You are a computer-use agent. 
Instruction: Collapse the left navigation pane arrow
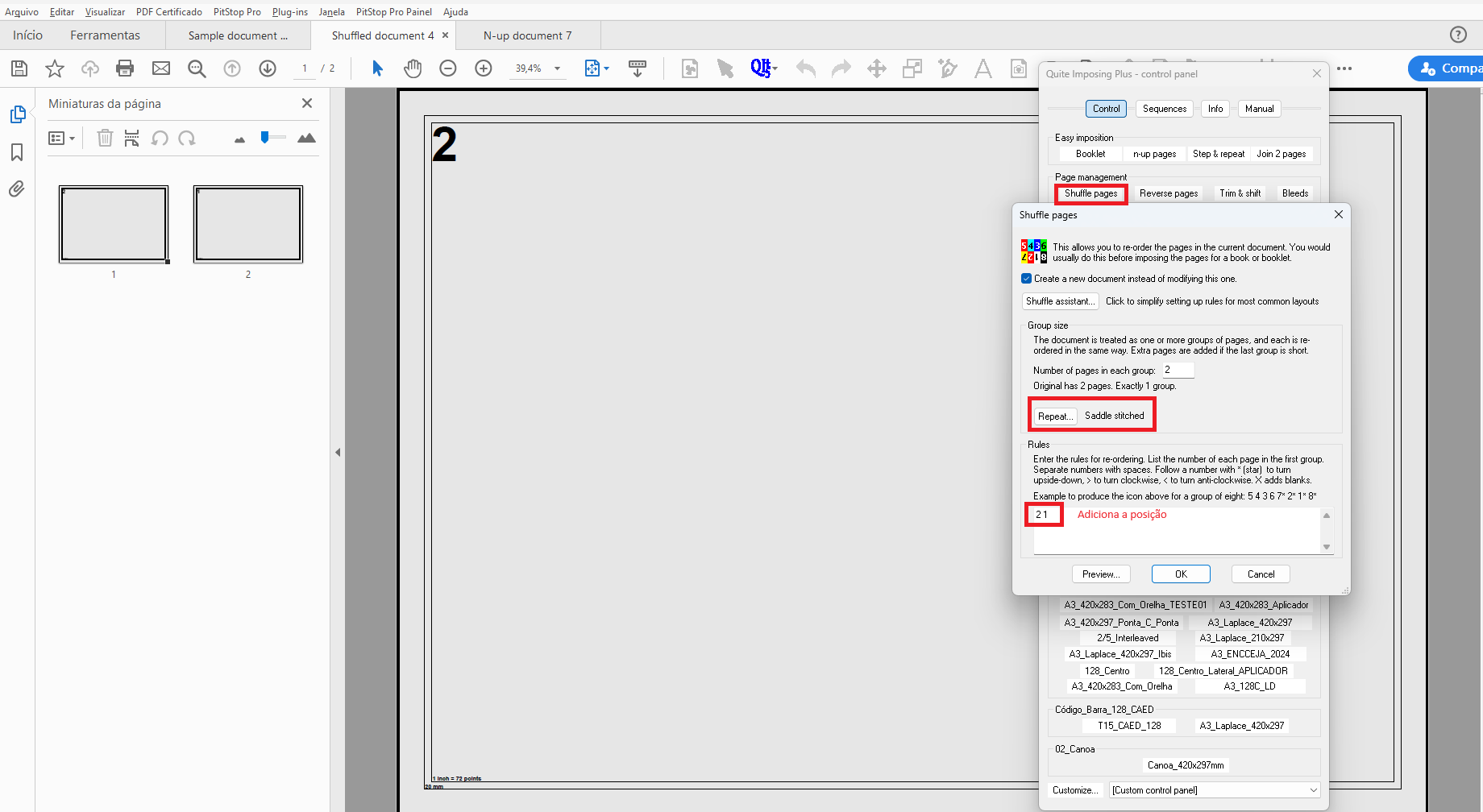pos(338,452)
